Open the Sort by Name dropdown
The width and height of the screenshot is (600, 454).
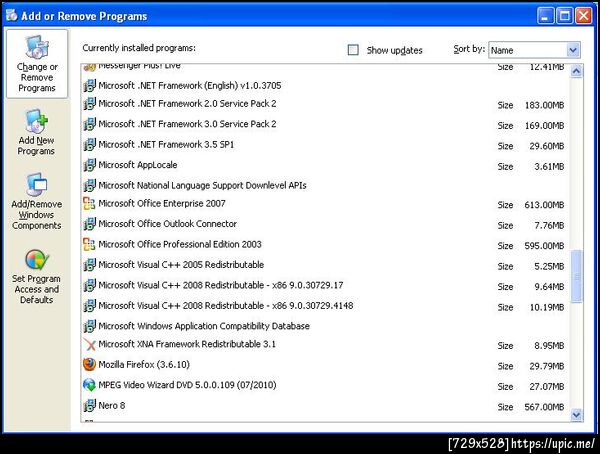(x=573, y=50)
